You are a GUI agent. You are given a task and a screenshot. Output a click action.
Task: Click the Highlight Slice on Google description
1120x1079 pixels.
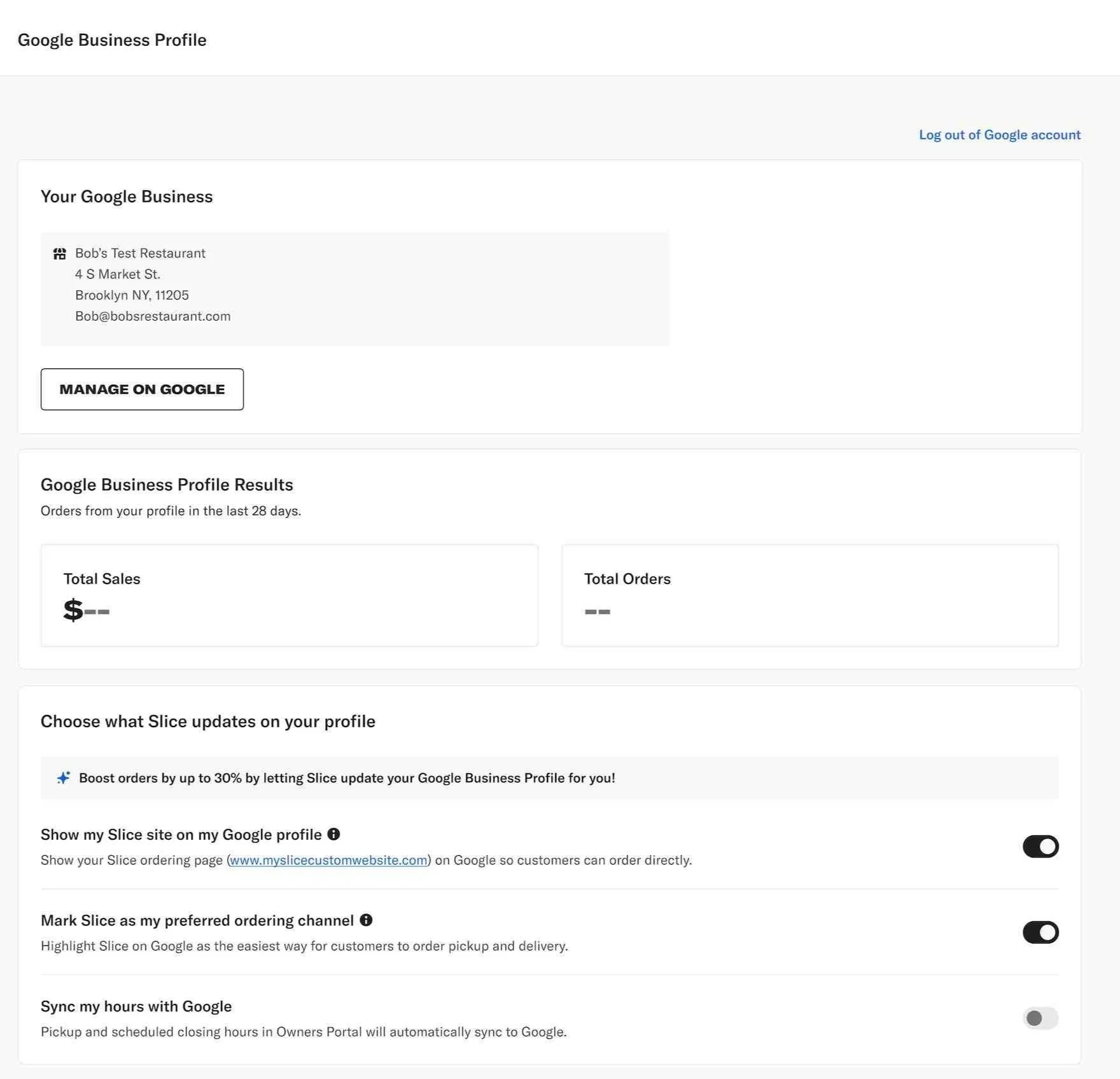point(304,946)
